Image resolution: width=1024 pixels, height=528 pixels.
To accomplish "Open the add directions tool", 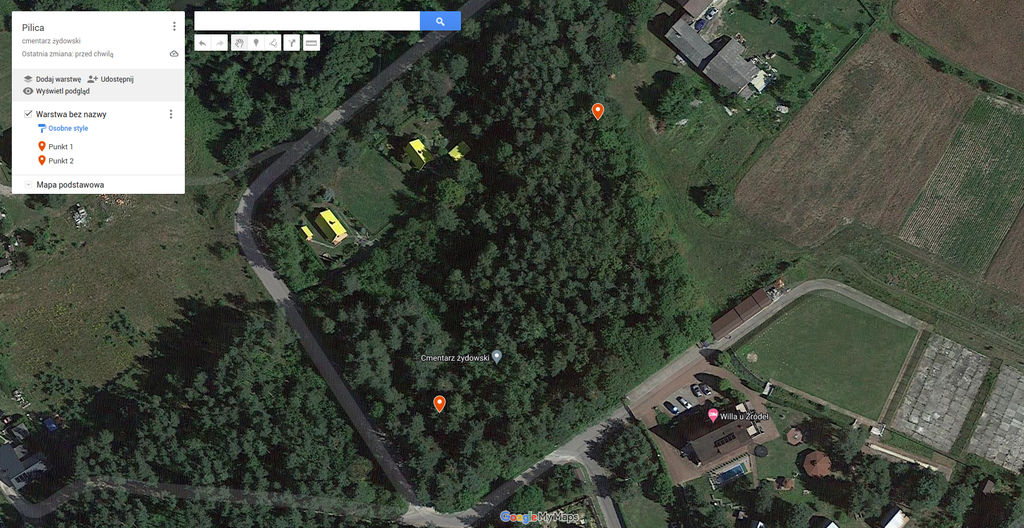I will (292, 43).
